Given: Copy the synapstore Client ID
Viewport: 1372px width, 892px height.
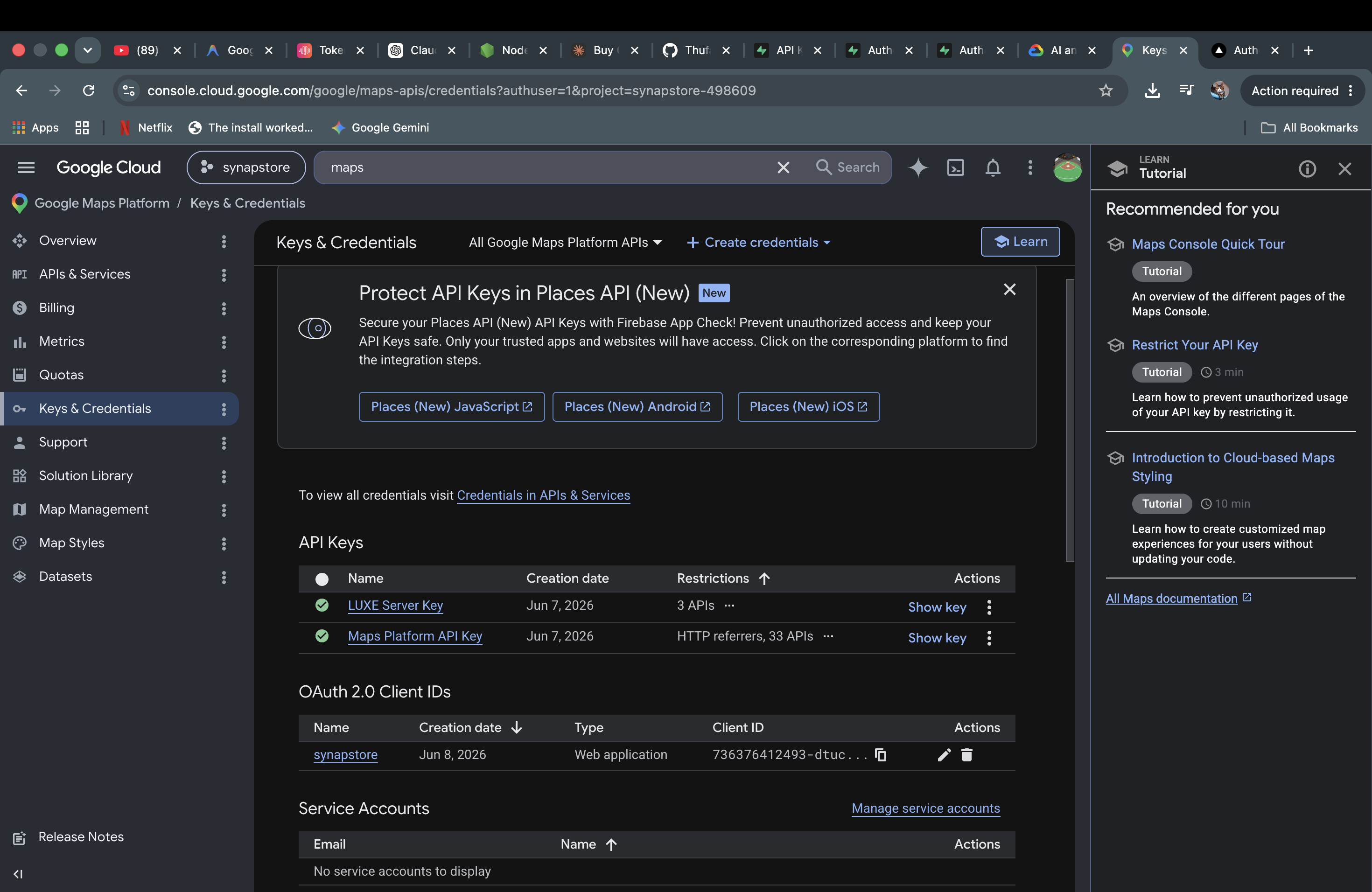Looking at the screenshot, I should click(x=881, y=755).
